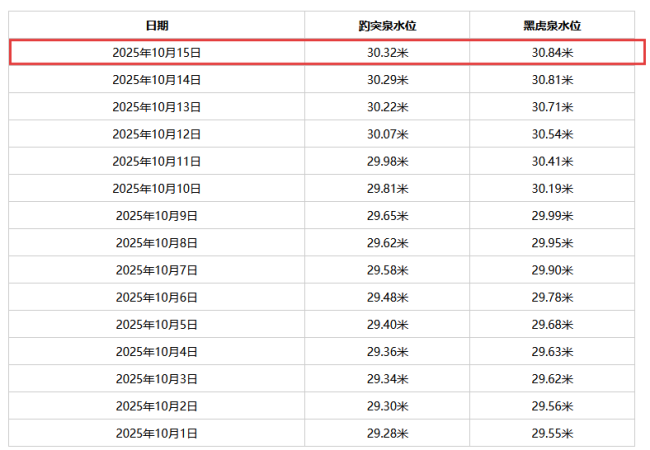Screen dimensions: 650x450
Task: Click the 29.56米 黑虎泉 value
Action: pos(551,406)
